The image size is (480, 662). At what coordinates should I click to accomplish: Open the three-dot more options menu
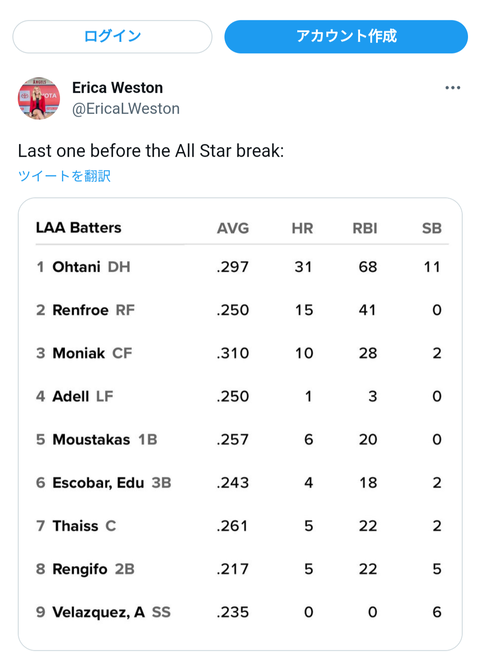tap(453, 88)
